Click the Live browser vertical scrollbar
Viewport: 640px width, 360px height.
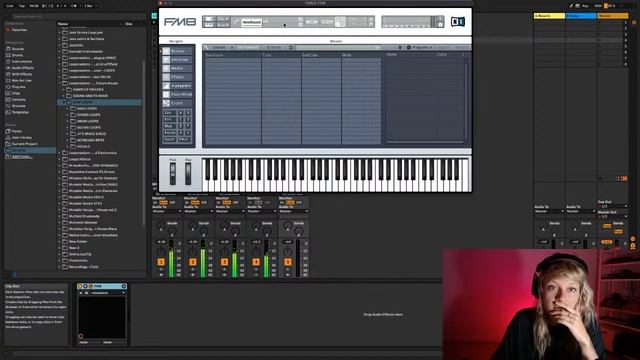[x=143, y=143]
